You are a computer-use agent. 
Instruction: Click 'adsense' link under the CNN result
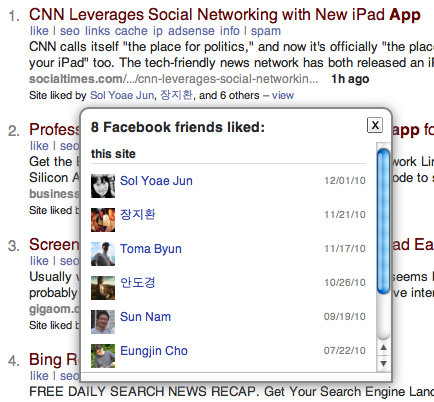pos(191,31)
